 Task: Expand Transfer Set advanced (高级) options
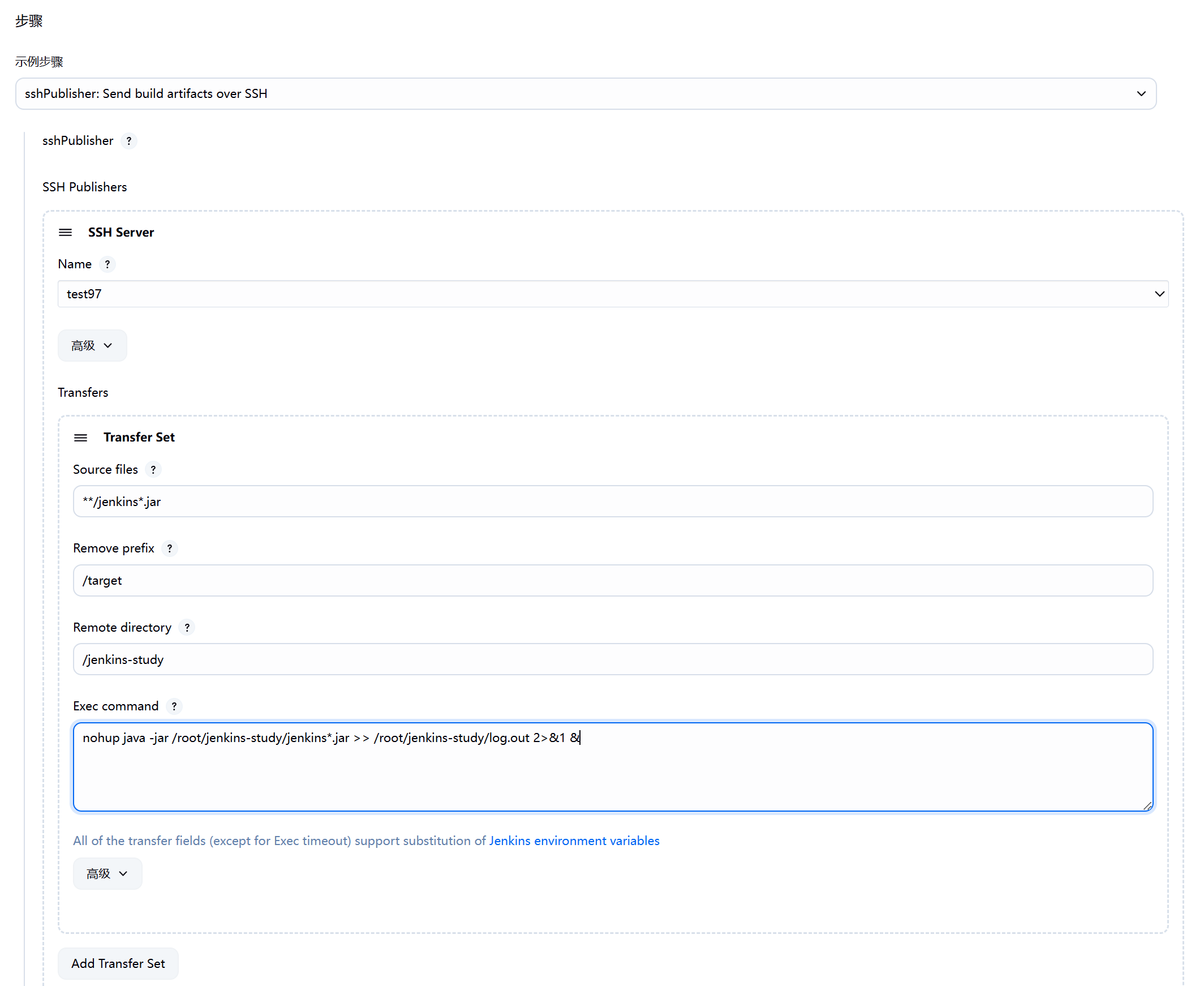coord(107,874)
